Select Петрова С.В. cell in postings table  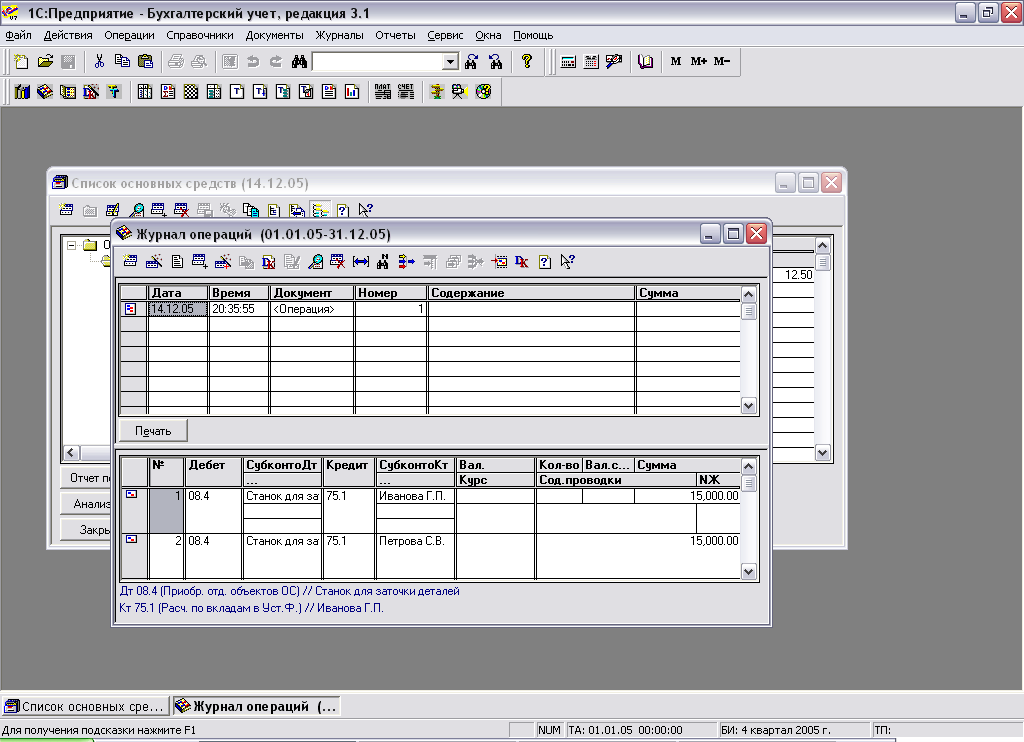(x=415, y=541)
